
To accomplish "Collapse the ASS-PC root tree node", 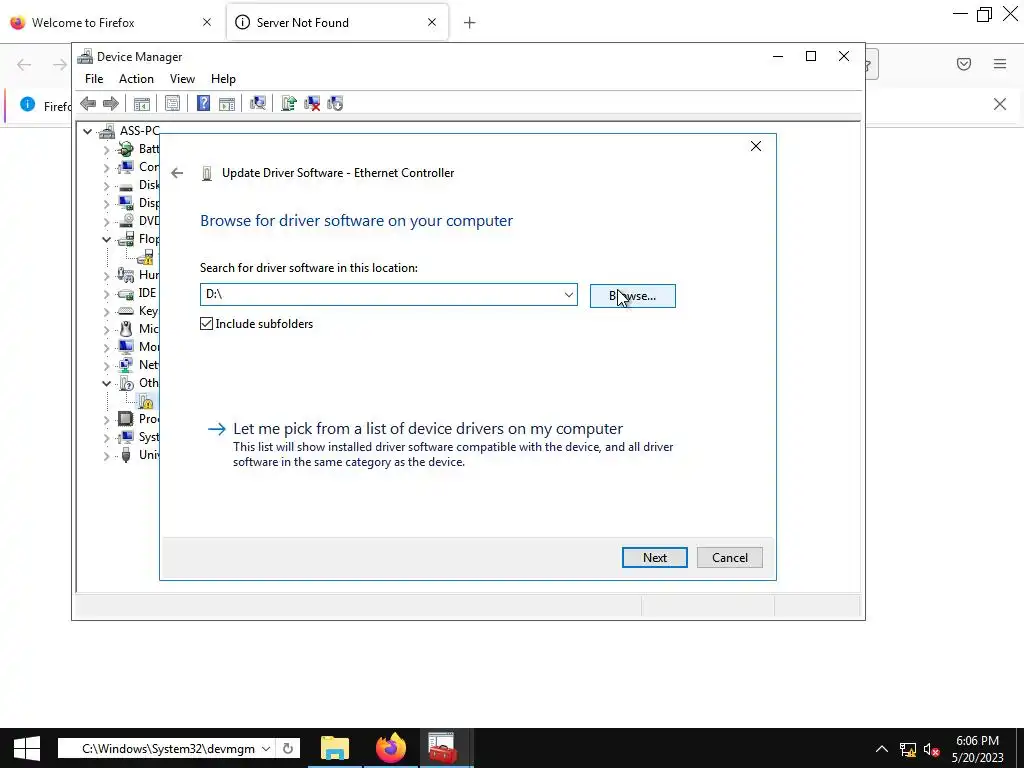I will coord(88,131).
